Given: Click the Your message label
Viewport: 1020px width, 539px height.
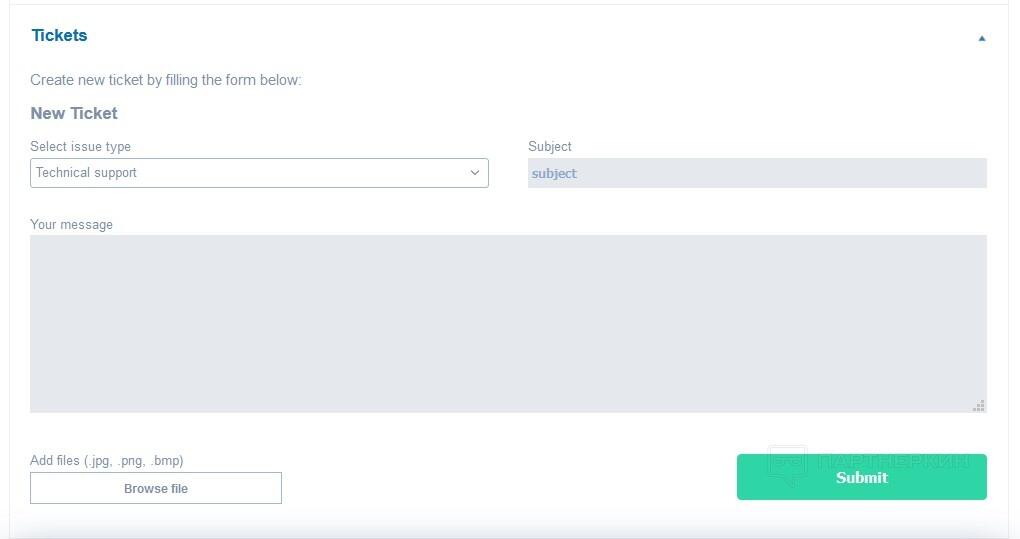Looking at the screenshot, I should [71, 225].
